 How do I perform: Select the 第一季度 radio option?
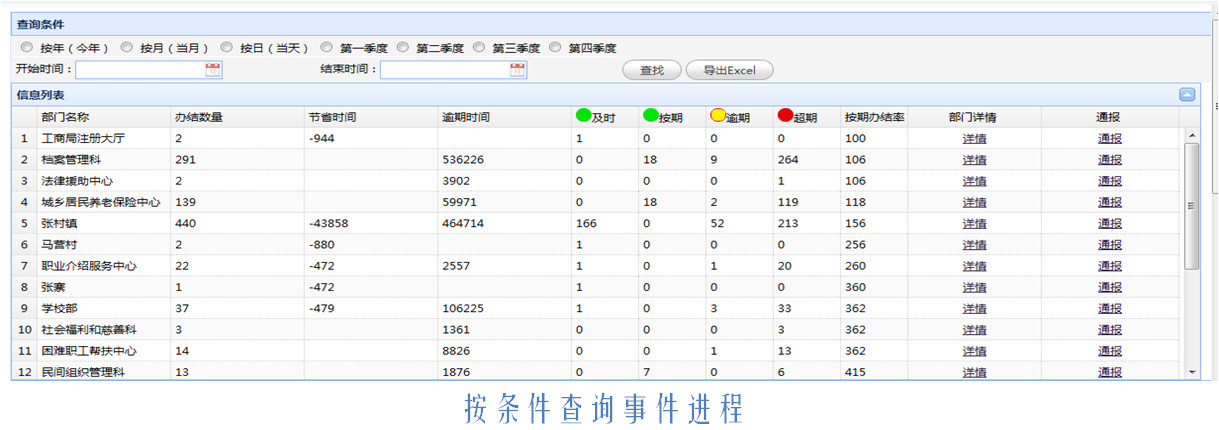click(327, 47)
